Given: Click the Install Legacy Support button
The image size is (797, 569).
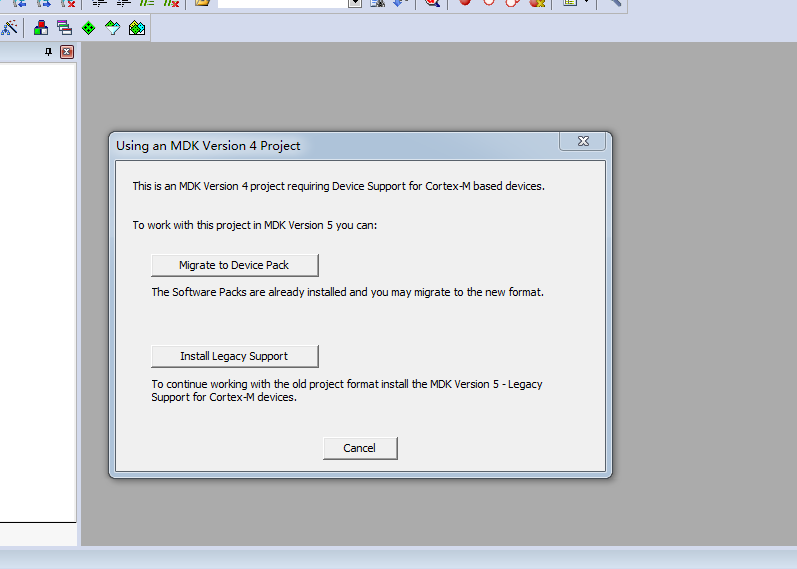Looking at the screenshot, I should 235,356.
